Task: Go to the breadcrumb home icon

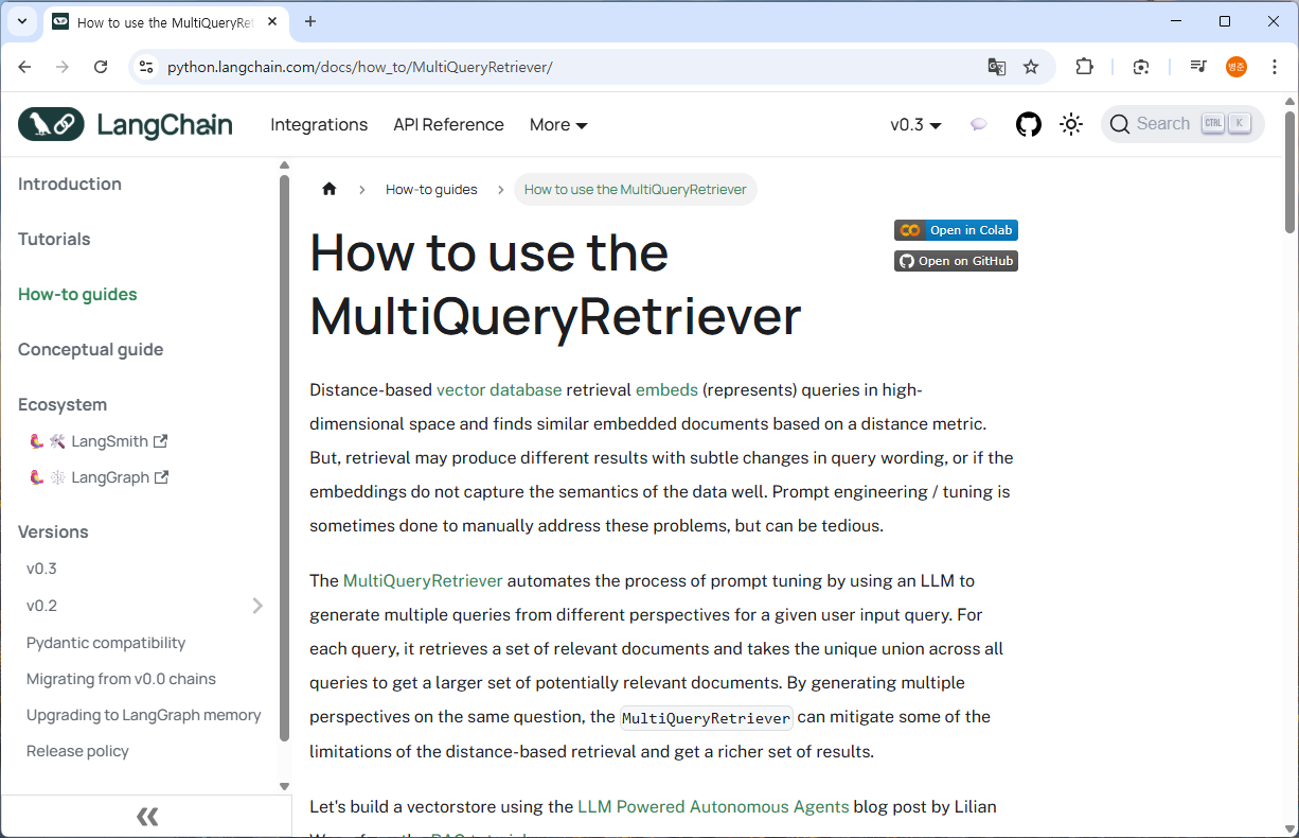Action: (x=329, y=189)
